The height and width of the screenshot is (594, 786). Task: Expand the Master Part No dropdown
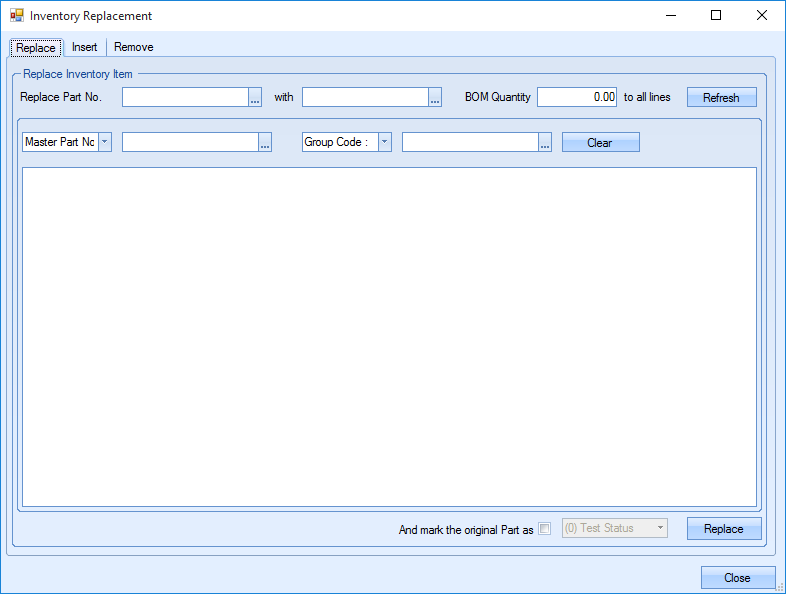105,142
